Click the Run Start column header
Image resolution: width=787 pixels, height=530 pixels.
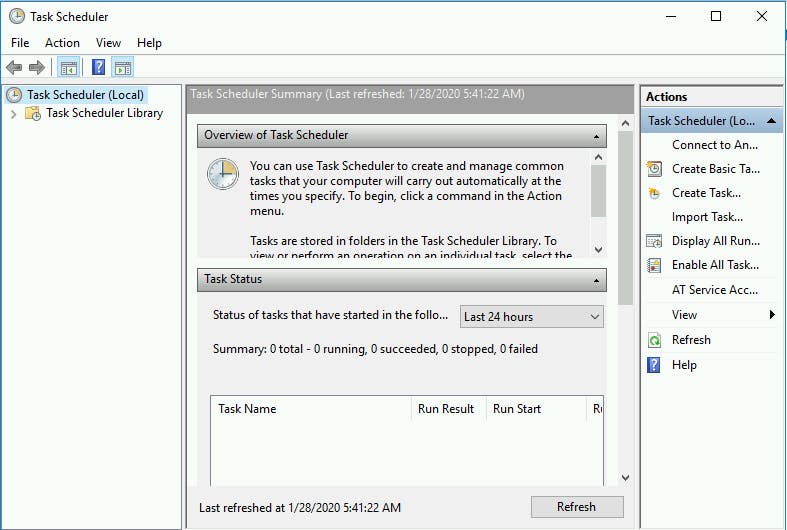click(x=536, y=409)
